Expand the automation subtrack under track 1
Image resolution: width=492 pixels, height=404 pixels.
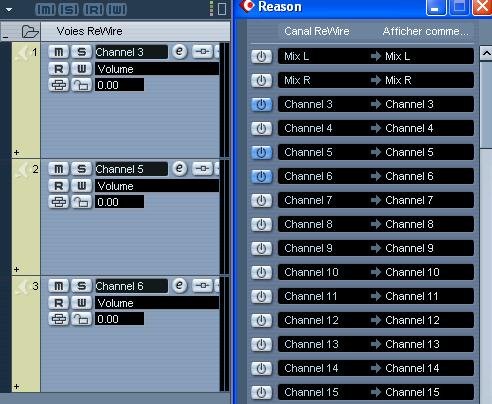16,153
